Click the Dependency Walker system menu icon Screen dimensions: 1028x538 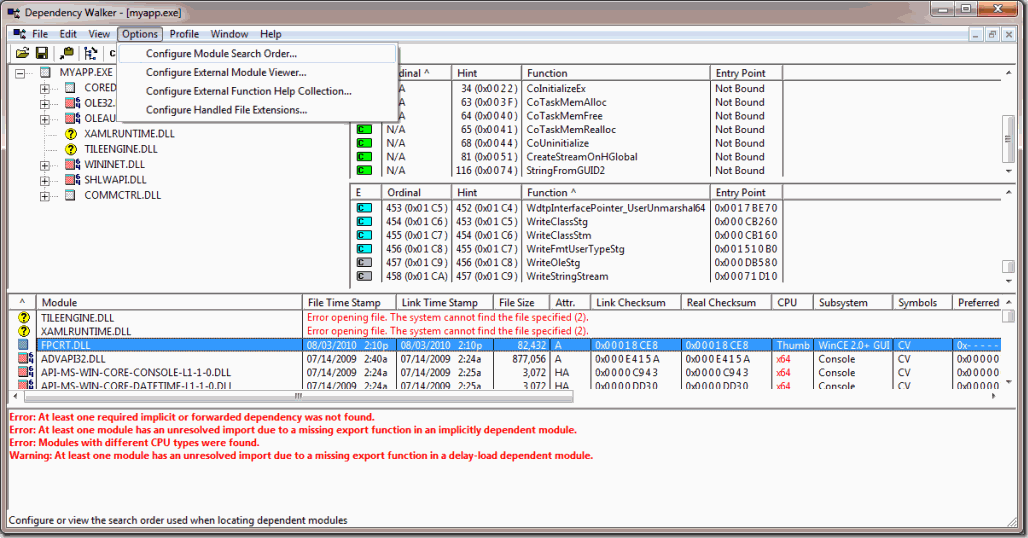[x=13, y=12]
